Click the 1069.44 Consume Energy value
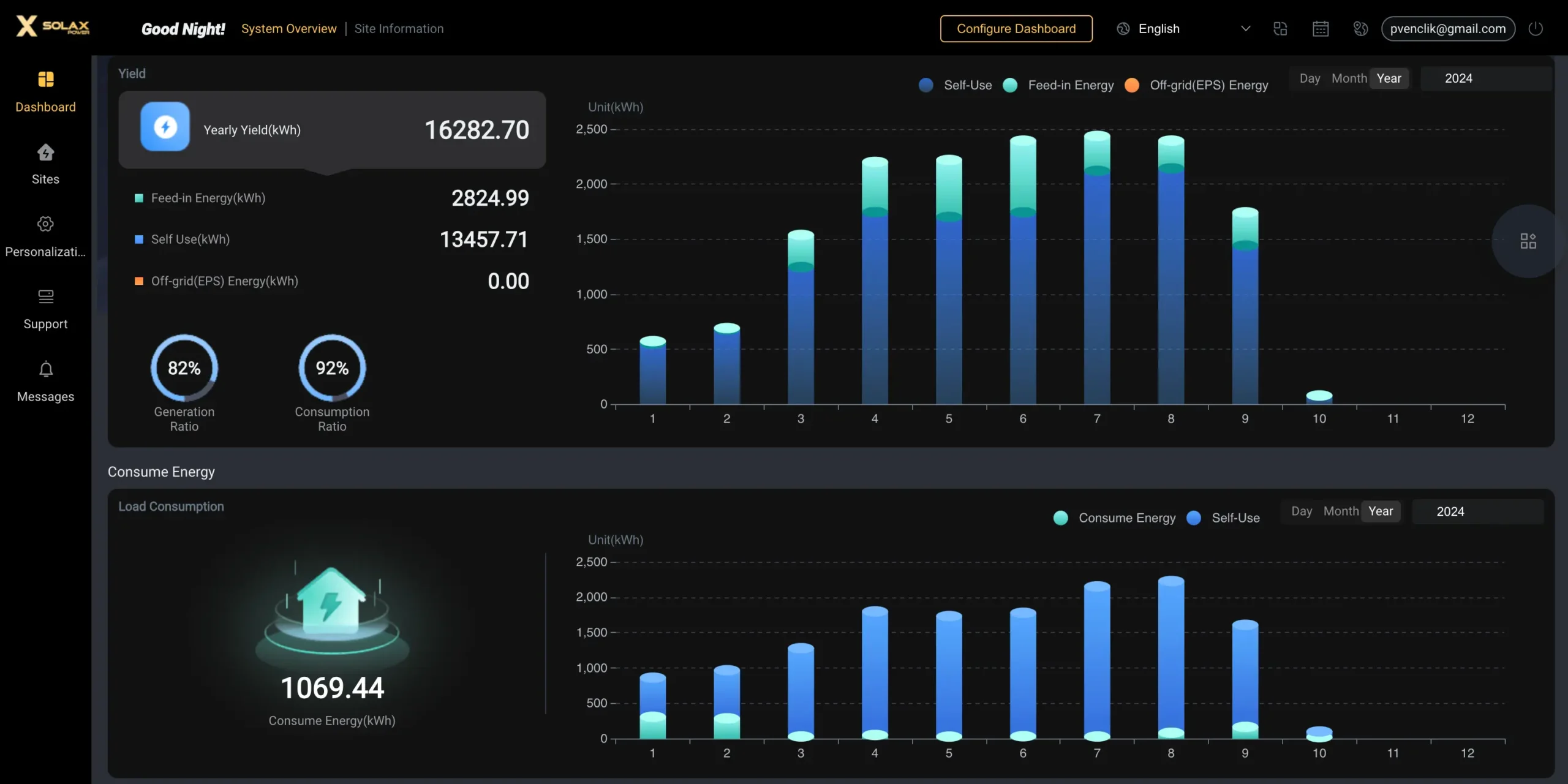Viewport: 1568px width, 784px height. [332, 688]
